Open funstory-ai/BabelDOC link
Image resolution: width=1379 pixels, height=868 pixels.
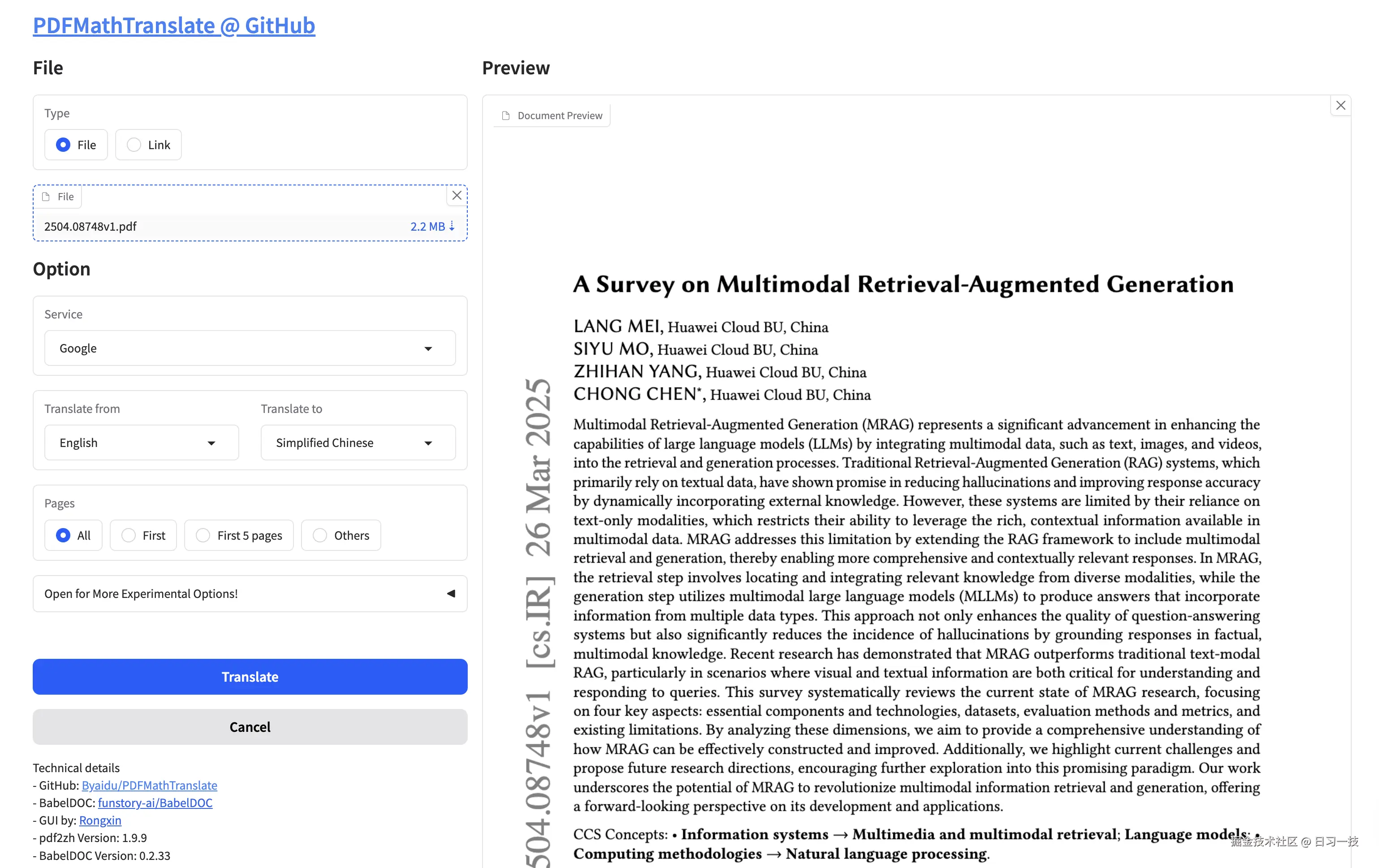[x=155, y=803]
